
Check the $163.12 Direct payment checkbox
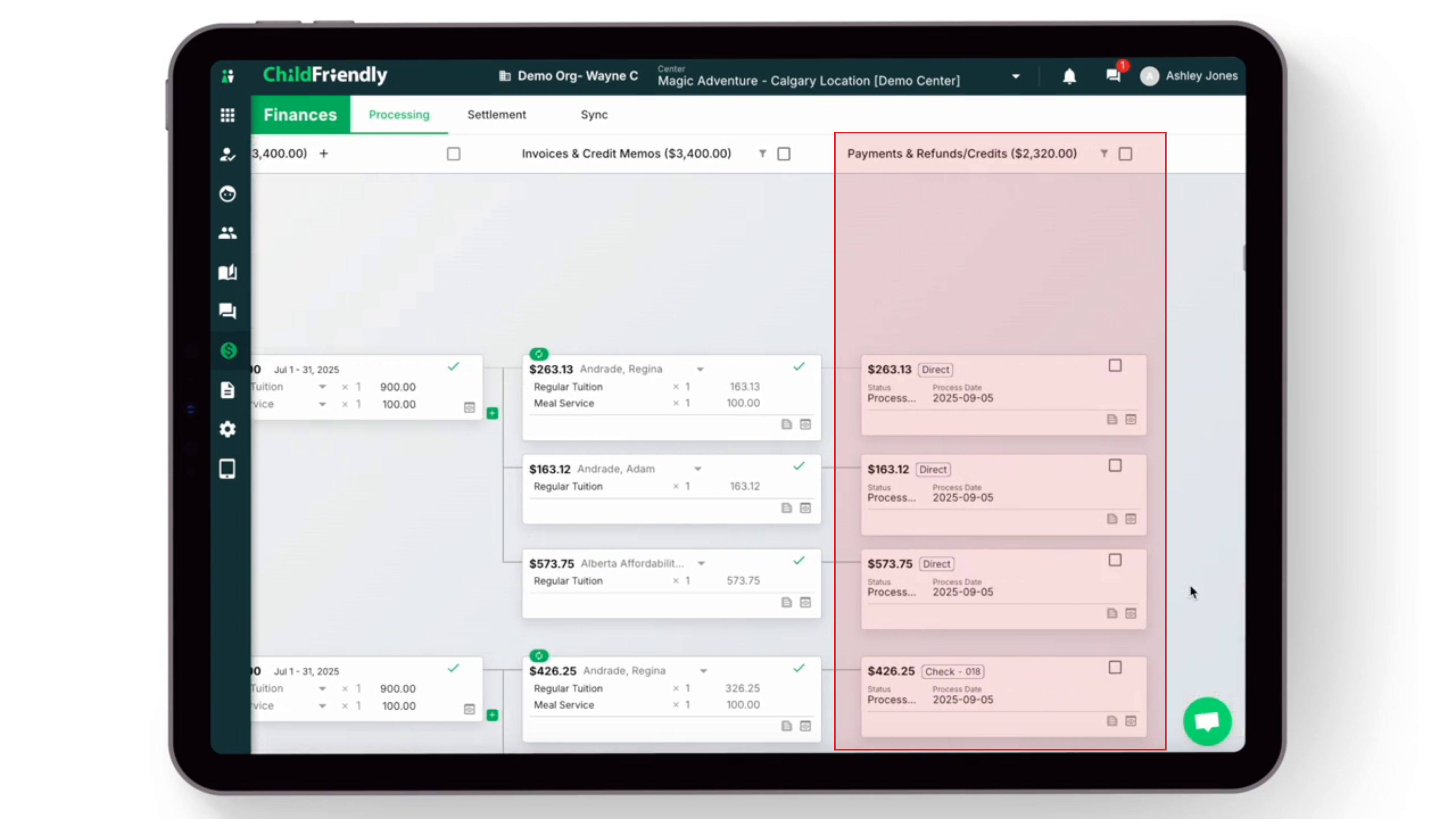click(1115, 466)
